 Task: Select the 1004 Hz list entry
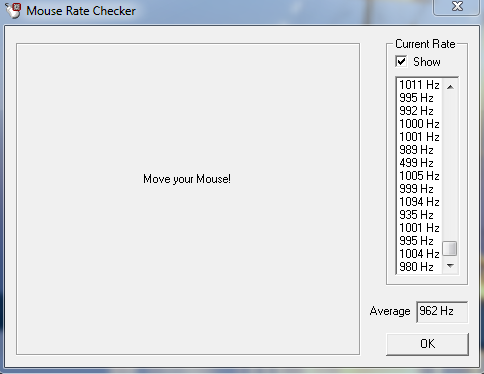[419, 254]
